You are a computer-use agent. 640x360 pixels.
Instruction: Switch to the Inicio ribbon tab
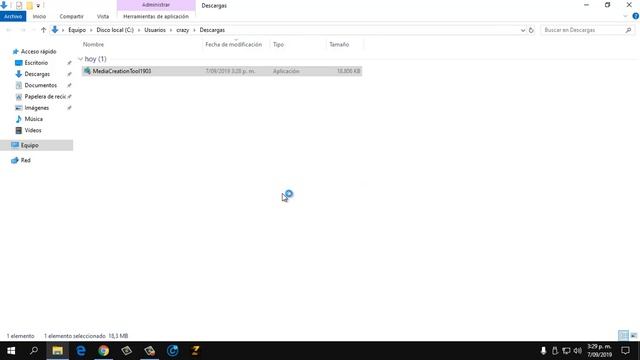39,16
